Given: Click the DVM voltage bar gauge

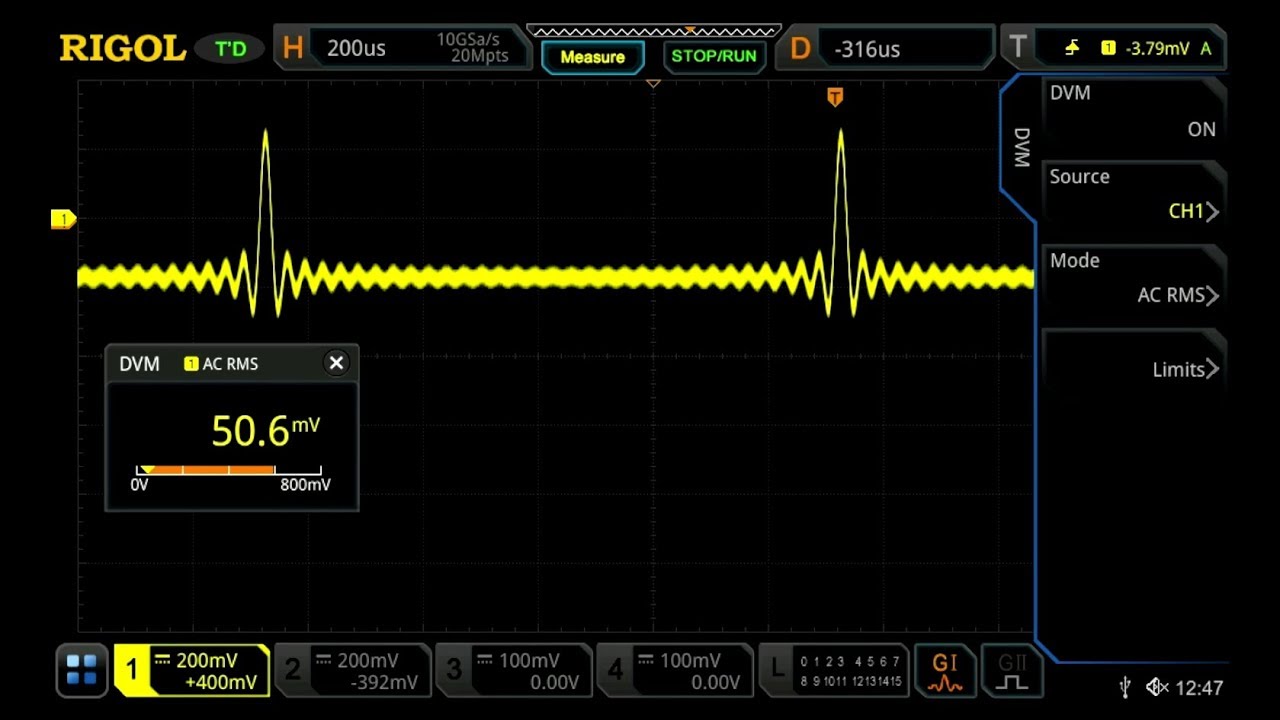Looking at the screenshot, I should tap(229, 469).
